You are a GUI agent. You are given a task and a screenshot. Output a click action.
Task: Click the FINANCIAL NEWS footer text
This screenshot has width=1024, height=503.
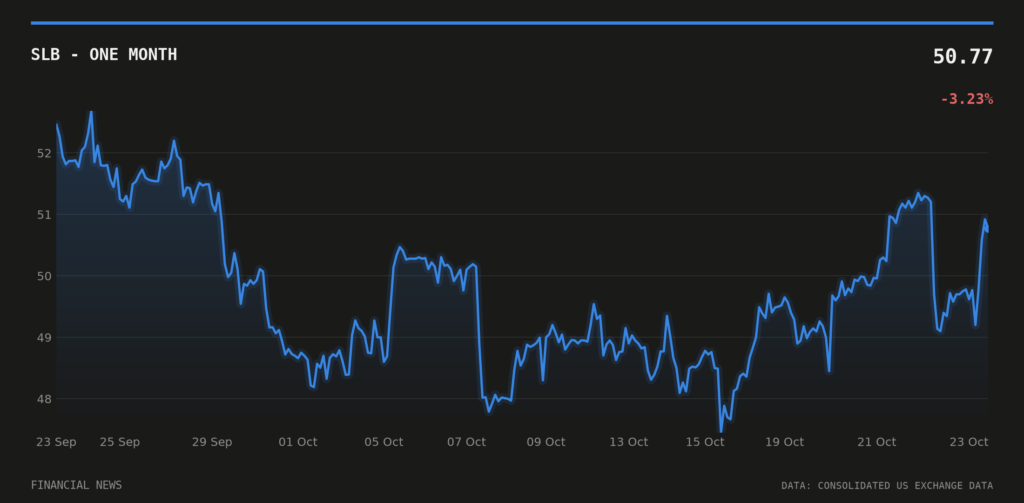76,485
